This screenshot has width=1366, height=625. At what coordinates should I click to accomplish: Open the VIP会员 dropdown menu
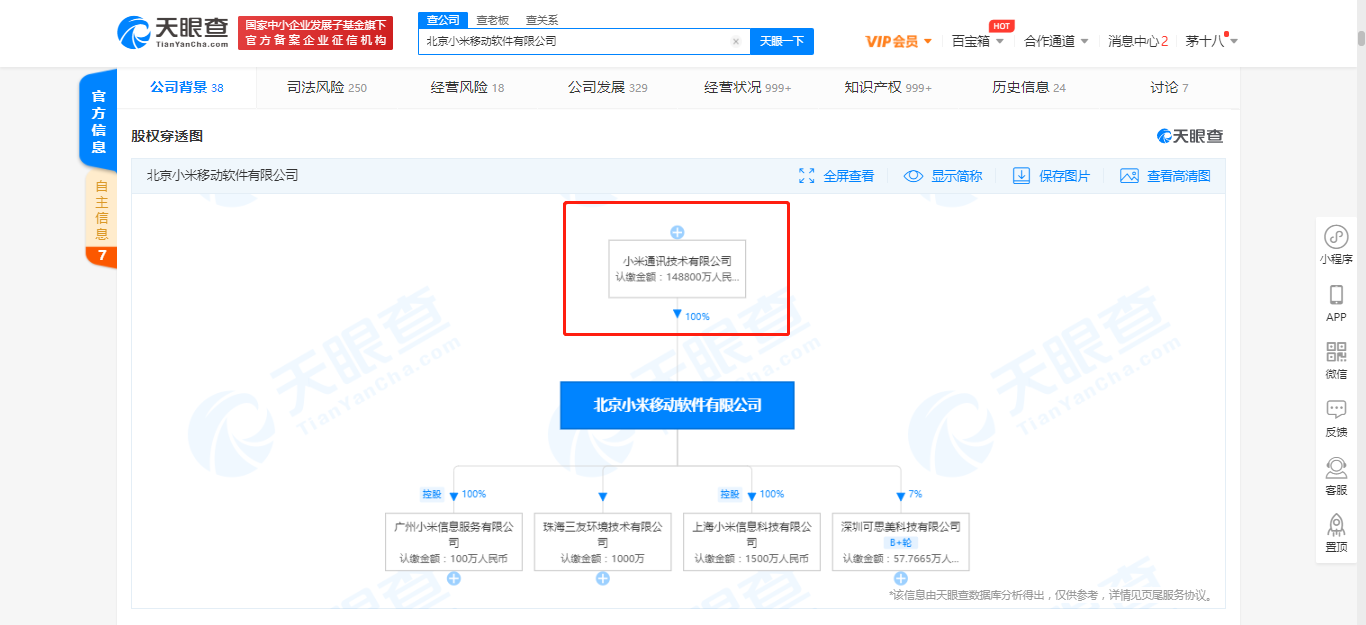pos(898,41)
